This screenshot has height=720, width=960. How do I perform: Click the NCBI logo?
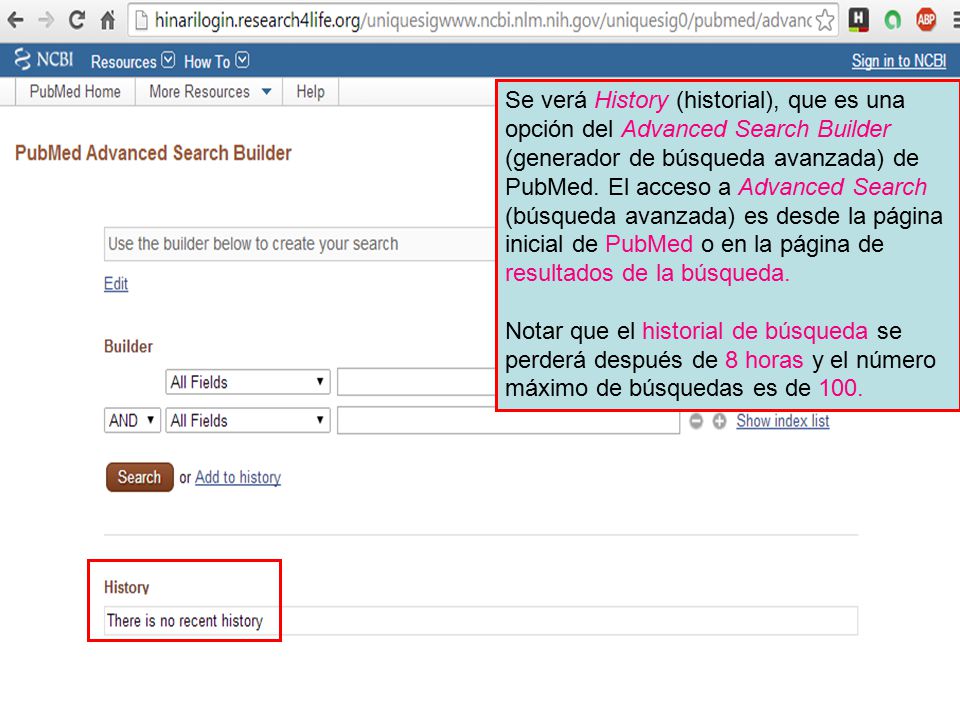[43, 59]
